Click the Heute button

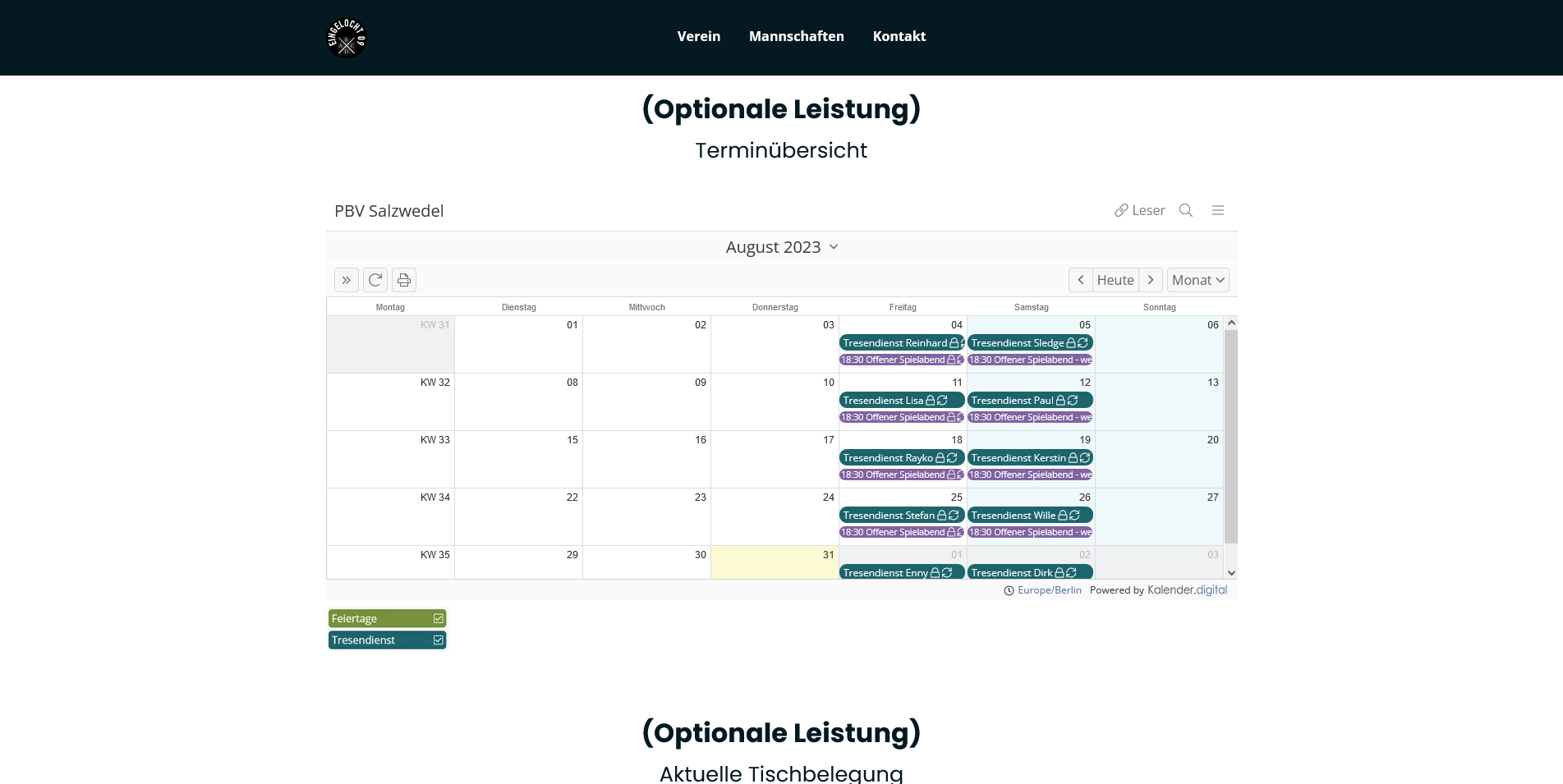1115,280
